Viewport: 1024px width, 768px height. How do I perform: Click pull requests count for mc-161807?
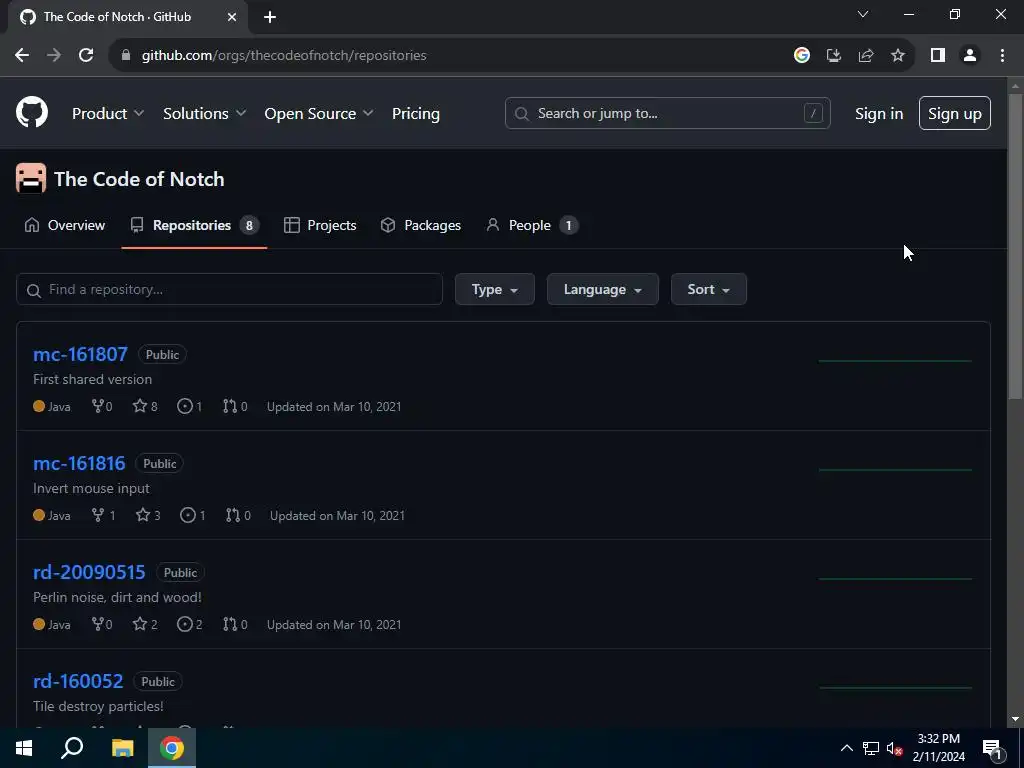coord(235,406)
